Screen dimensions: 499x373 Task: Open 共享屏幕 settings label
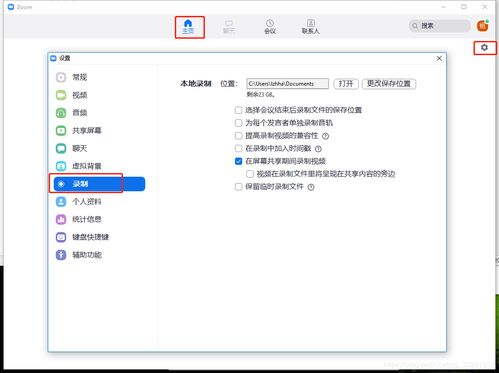coord(87,130)
